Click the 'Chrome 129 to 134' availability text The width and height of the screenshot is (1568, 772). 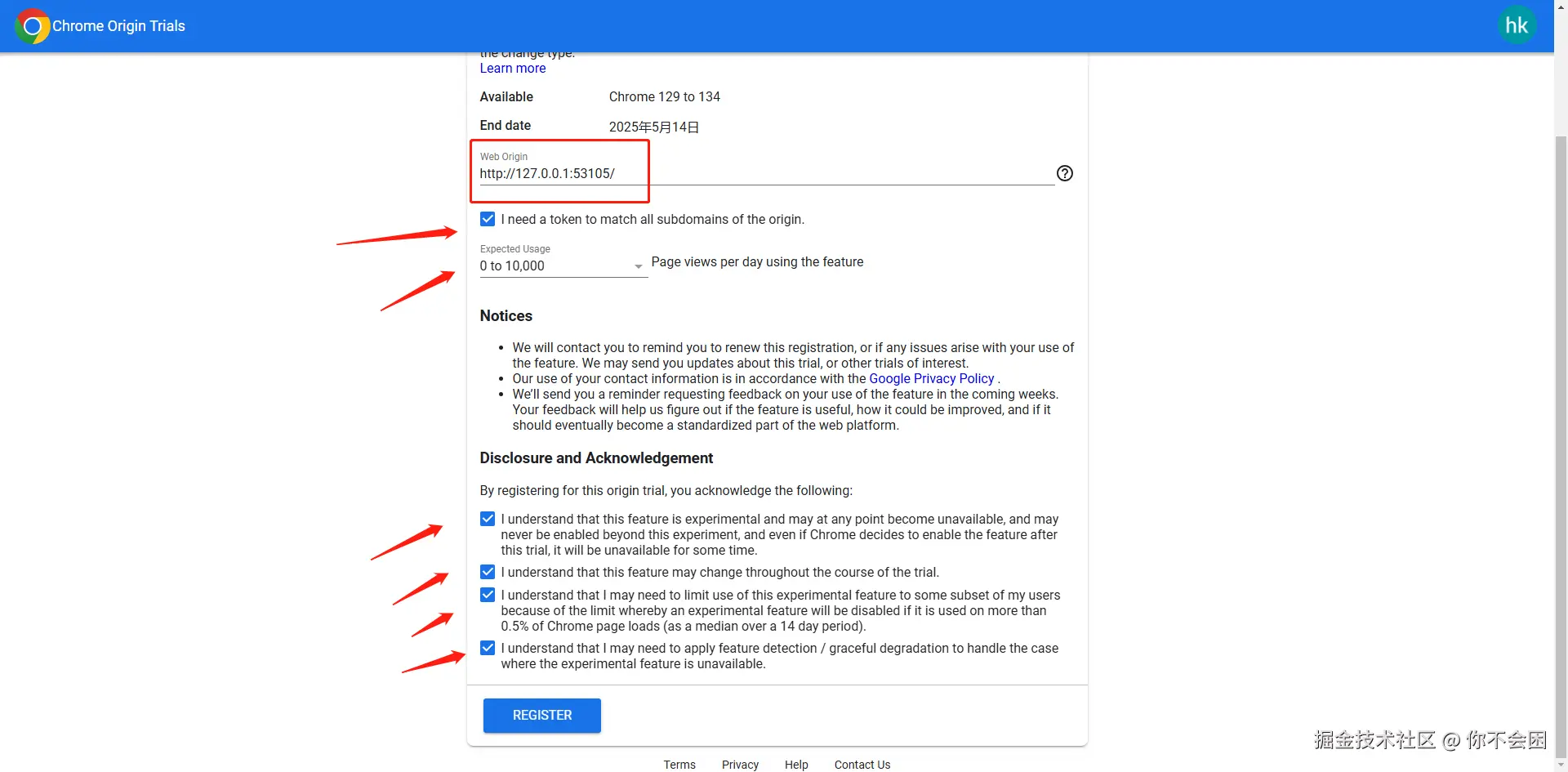665,96
